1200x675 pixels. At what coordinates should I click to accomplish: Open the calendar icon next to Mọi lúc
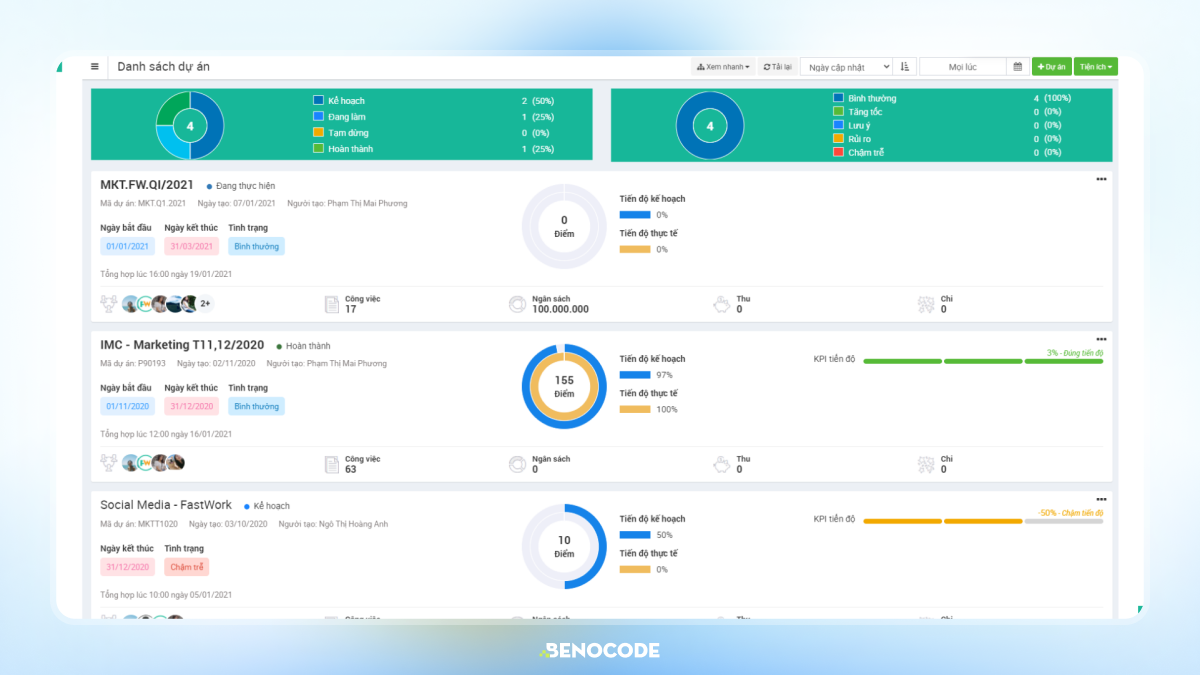(x=1018, y=67)
